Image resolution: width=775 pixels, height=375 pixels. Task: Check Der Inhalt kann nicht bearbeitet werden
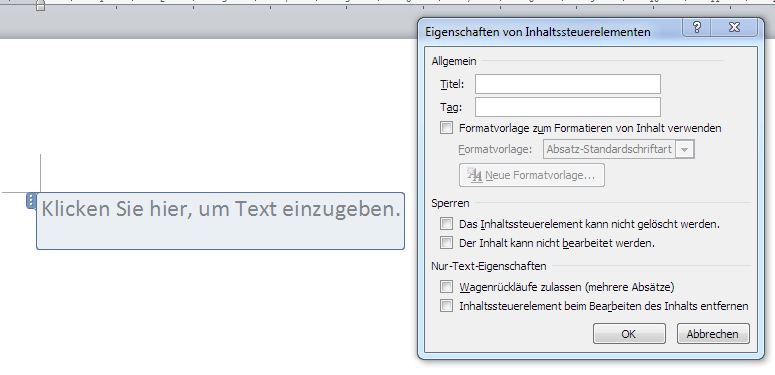(x=446, y=243)
